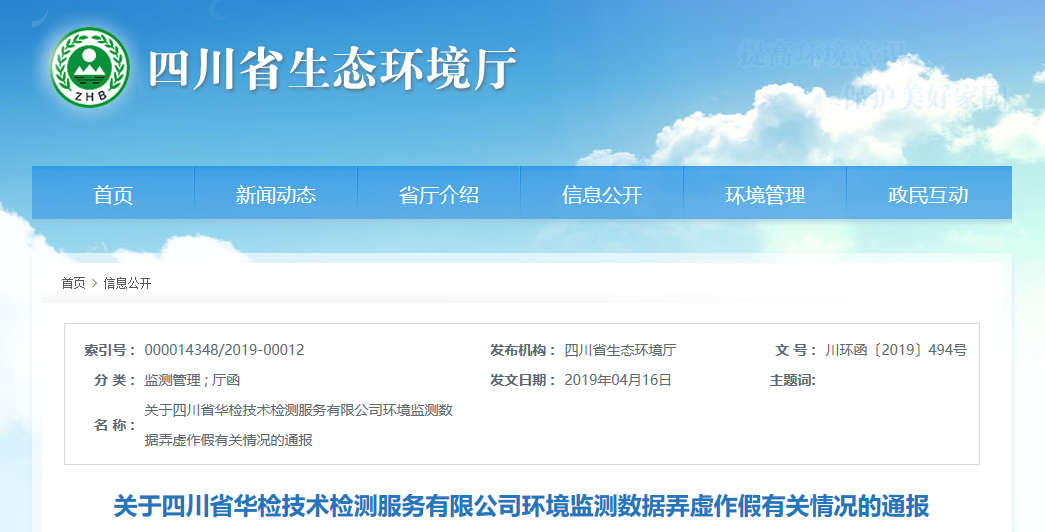Click the 文号 field label
The height and width of the screenshot is (532, 1045).
point(795,350)
